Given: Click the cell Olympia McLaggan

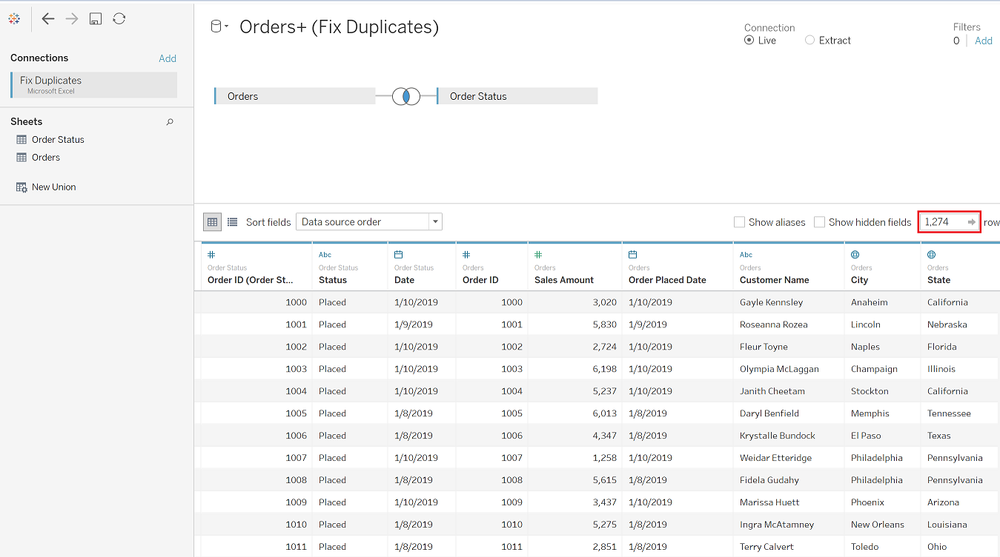Looking at the screenshot, I should [x=779, y=369].
